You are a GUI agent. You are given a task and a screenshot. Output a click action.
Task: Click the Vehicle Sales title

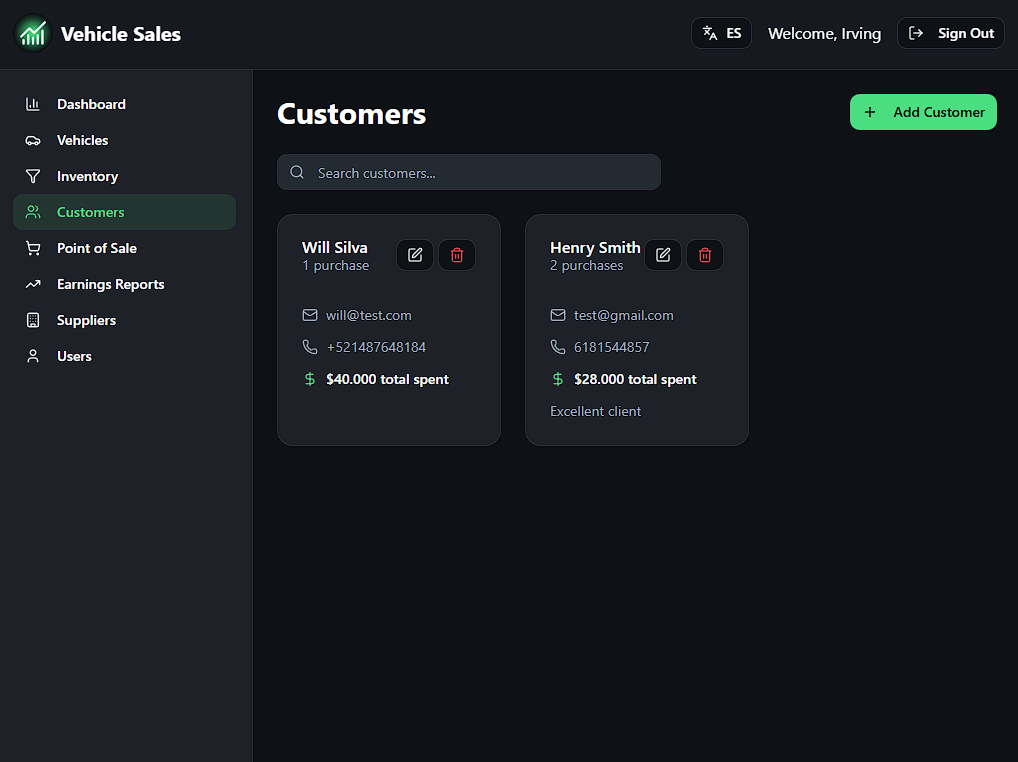[121, 34]
